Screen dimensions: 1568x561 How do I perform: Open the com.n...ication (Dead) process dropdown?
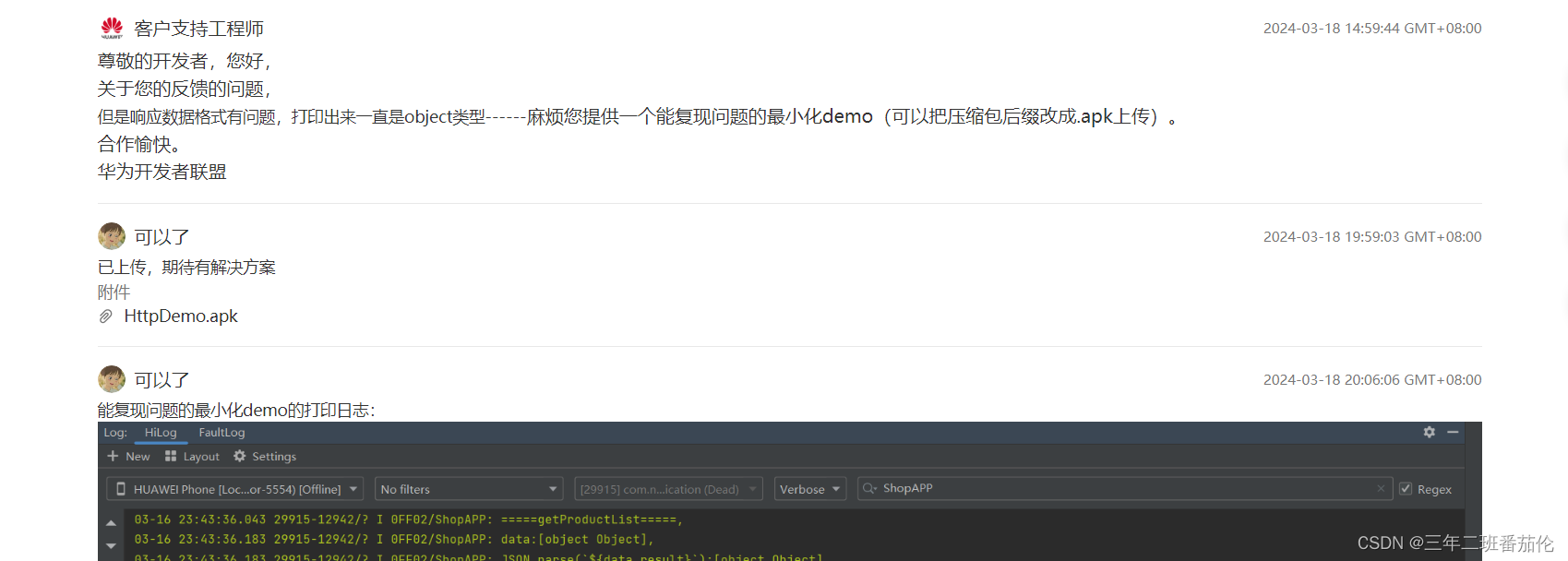(x=668, y=489)
